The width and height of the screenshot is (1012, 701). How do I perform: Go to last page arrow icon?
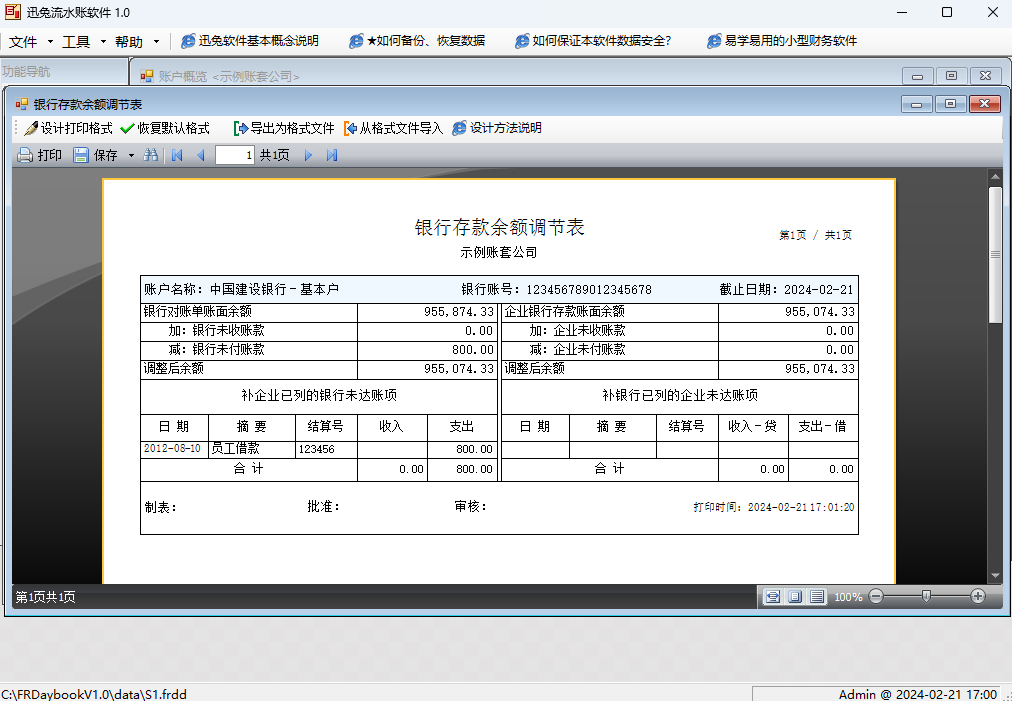332,155
